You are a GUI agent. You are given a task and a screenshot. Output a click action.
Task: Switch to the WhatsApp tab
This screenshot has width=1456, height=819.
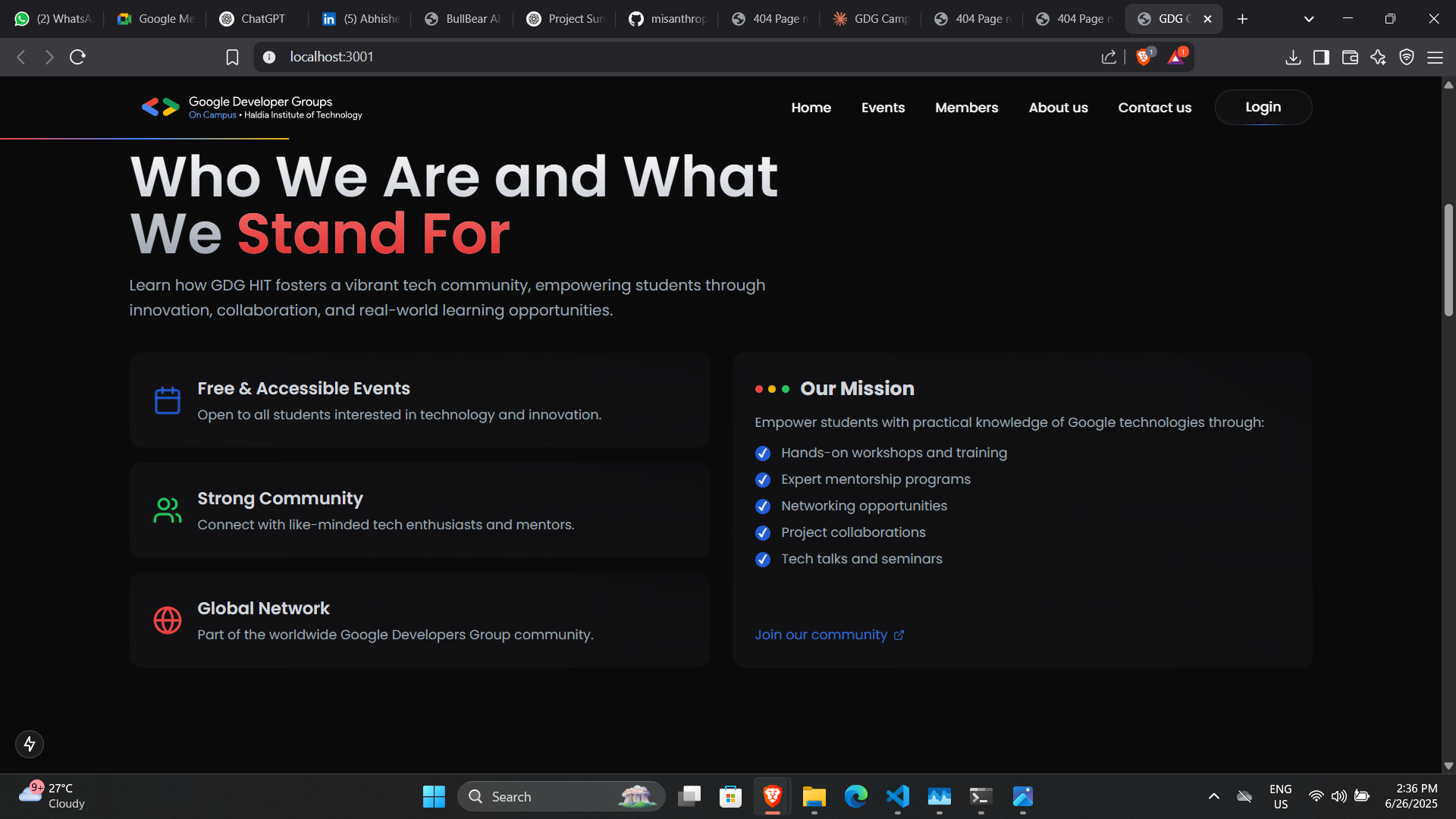(x=53, y=19)
